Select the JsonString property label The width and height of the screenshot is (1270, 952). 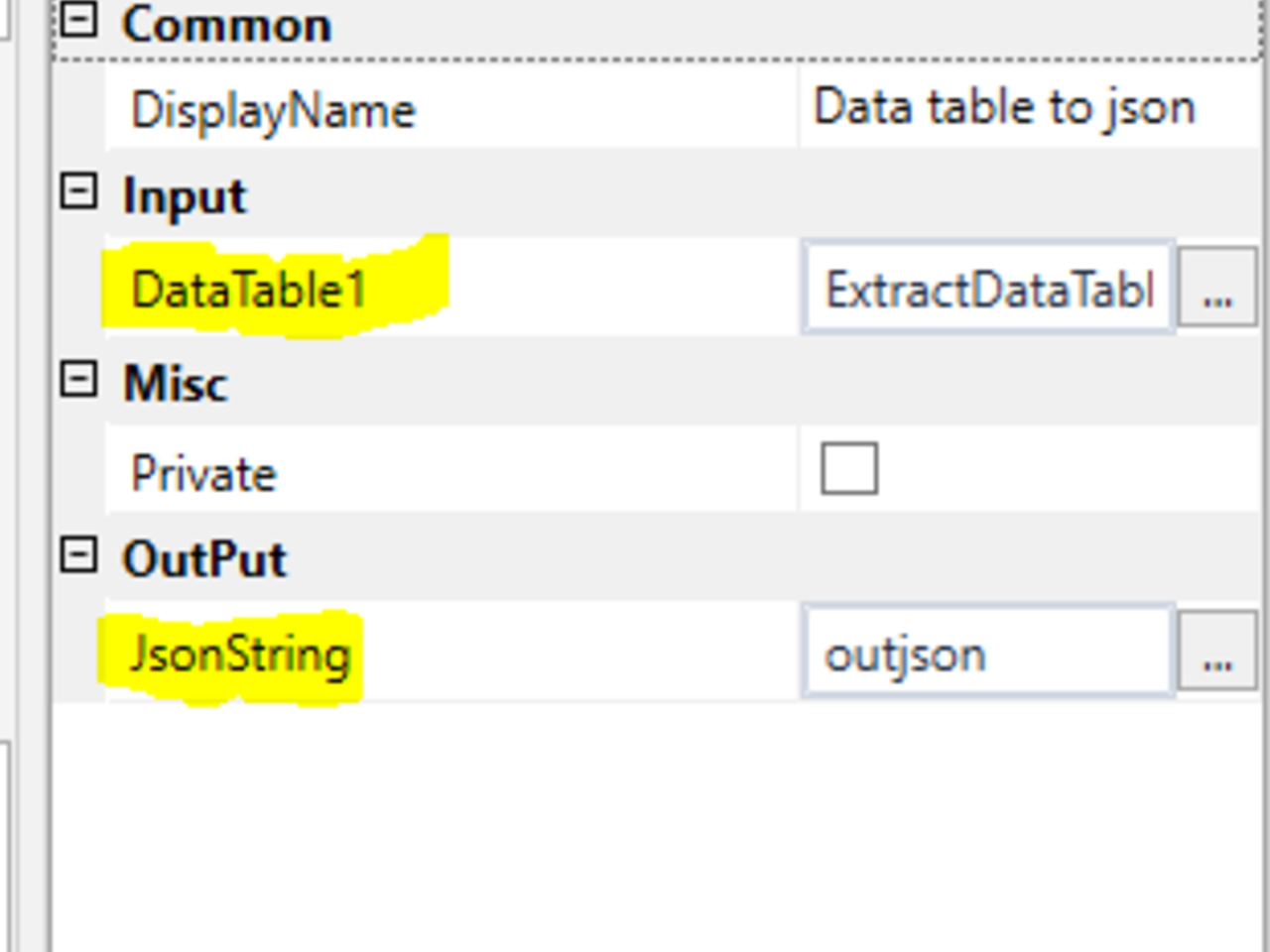click(240, 654)
